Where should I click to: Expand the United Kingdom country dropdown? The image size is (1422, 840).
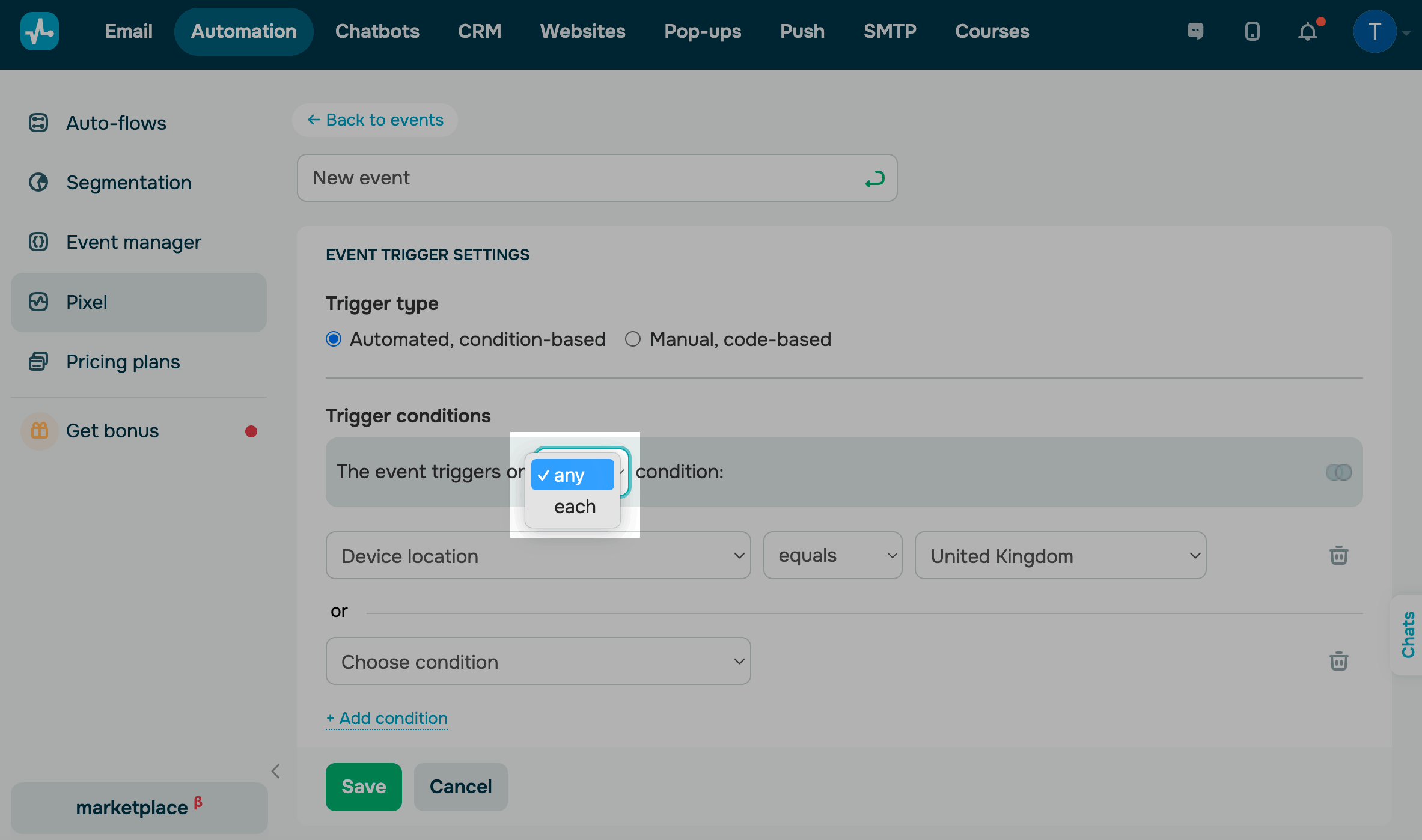pyautogui.click(x=1060, y=556)
